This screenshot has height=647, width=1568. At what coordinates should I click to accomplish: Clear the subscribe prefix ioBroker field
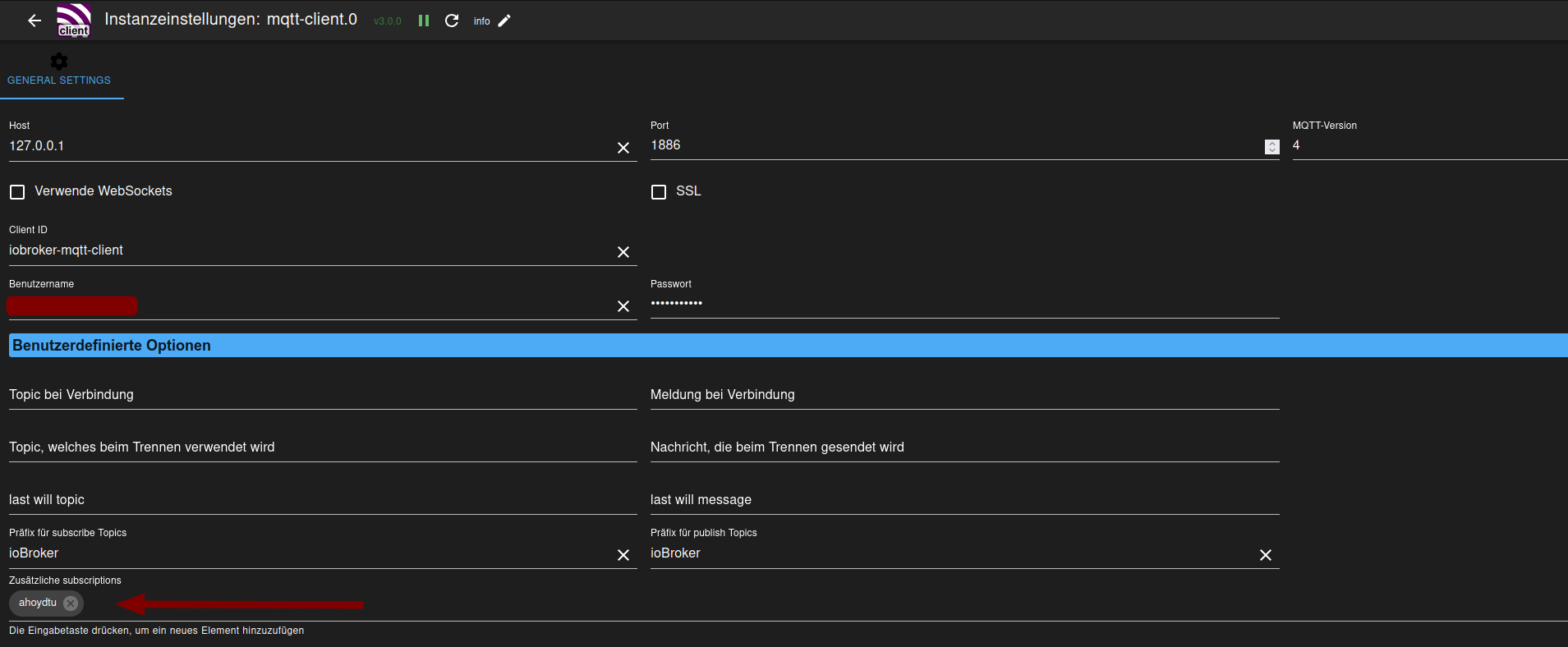tap(623, 555)
